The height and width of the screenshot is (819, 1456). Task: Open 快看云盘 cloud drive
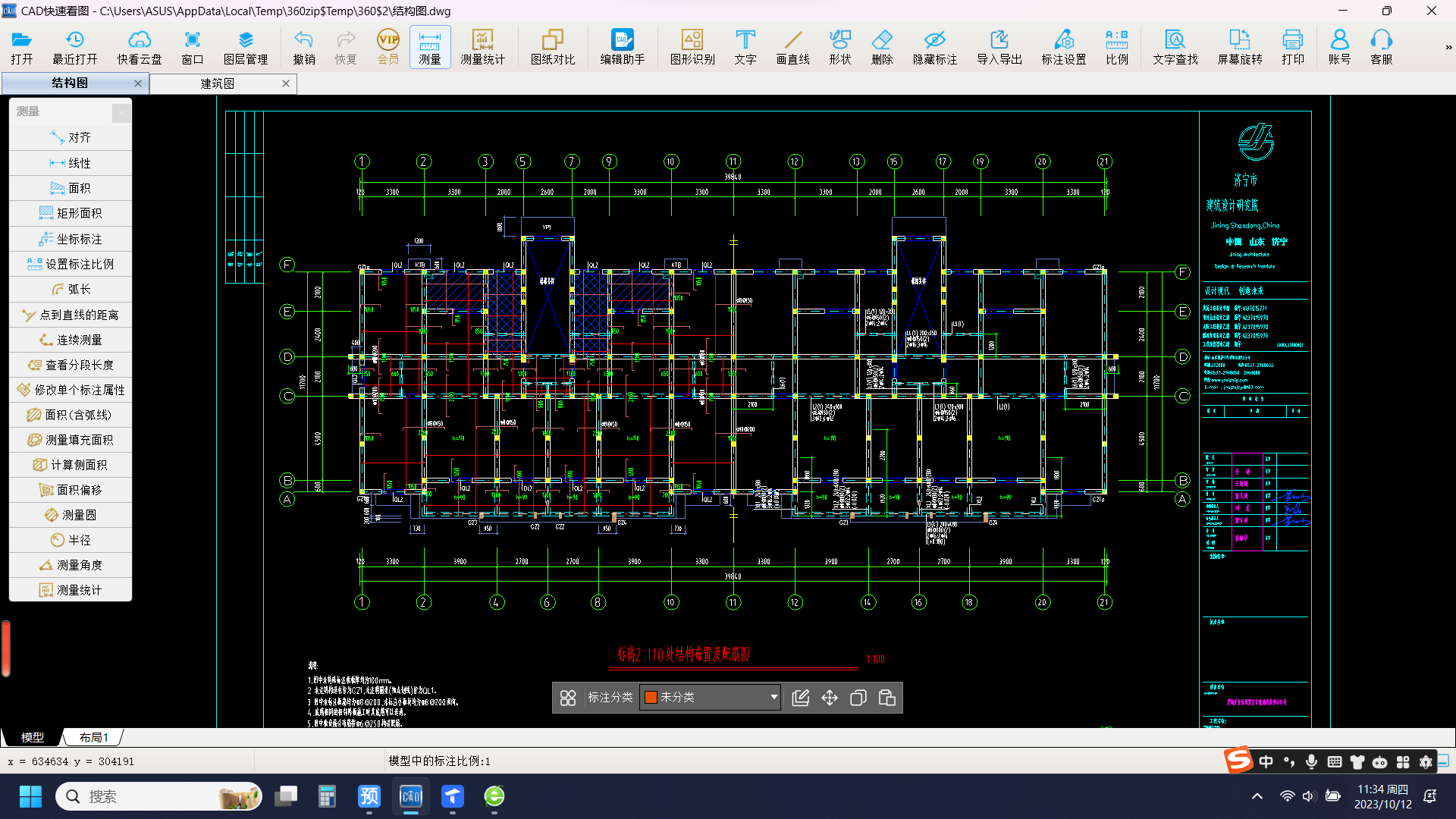click(x=140, y=47)
